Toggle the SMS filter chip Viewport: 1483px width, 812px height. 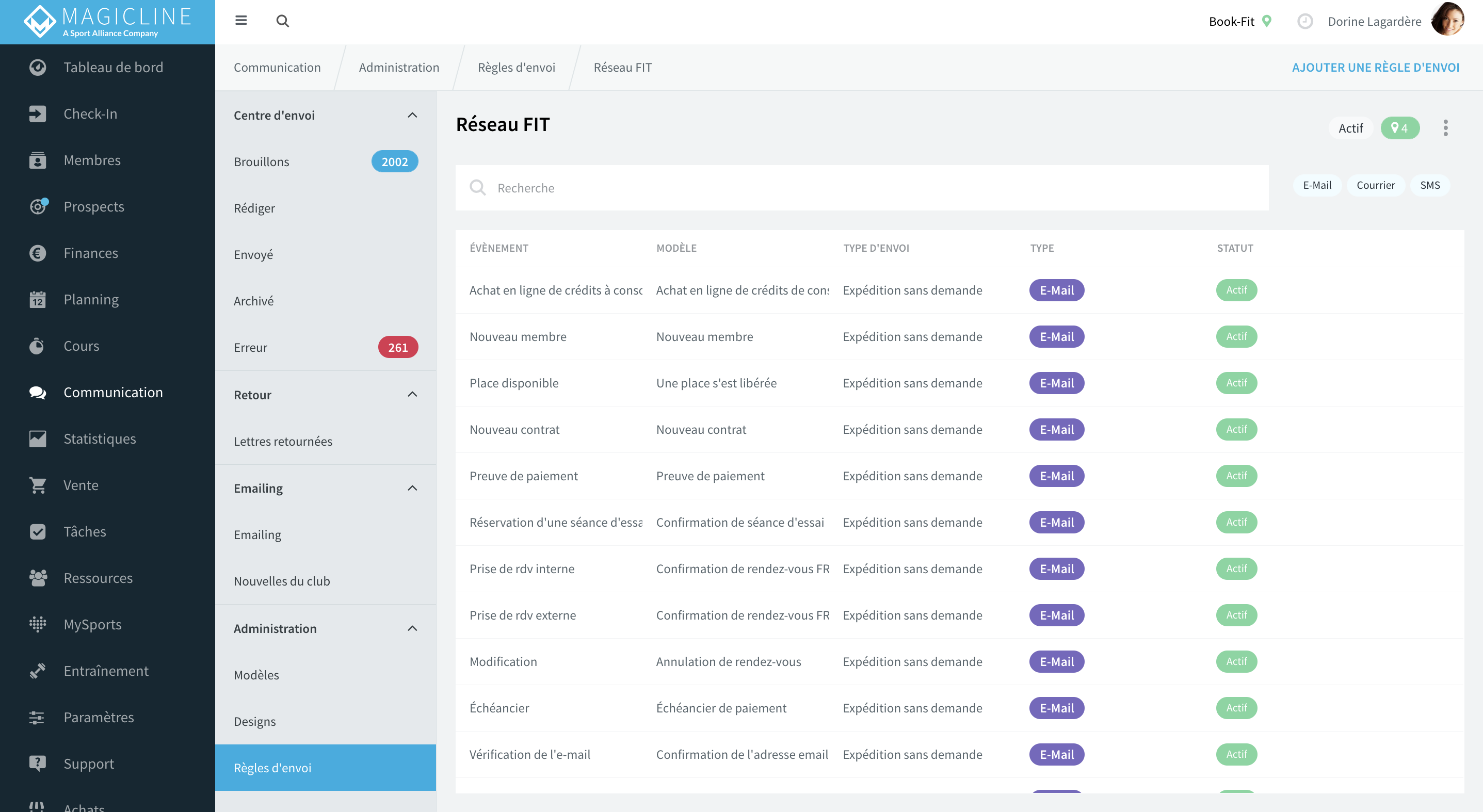(x=1429, y=185)
